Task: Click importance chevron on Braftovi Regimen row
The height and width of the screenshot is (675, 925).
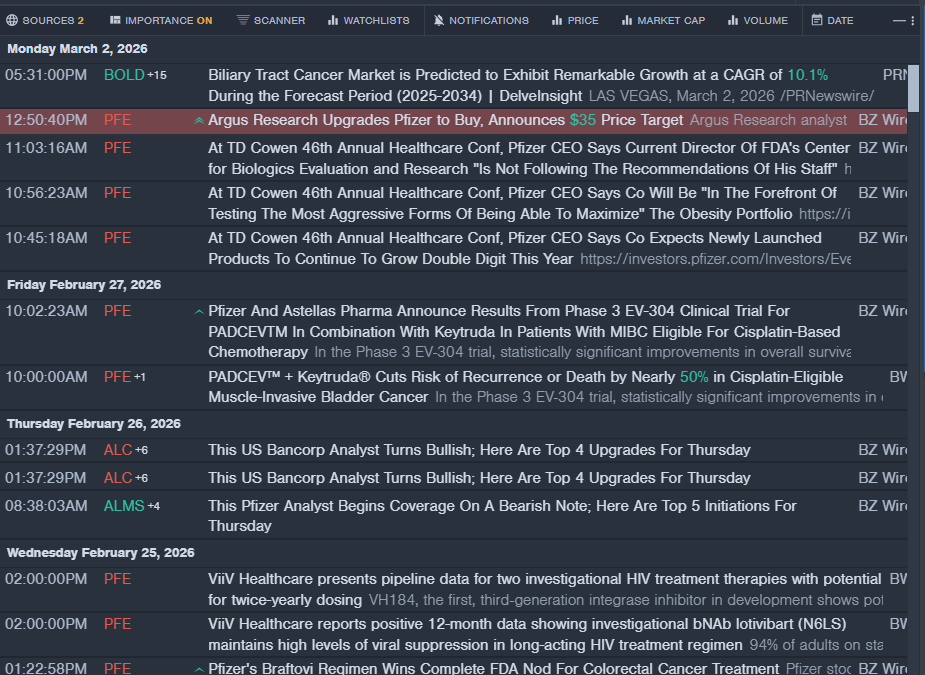Action: click(x=199, y=669)
